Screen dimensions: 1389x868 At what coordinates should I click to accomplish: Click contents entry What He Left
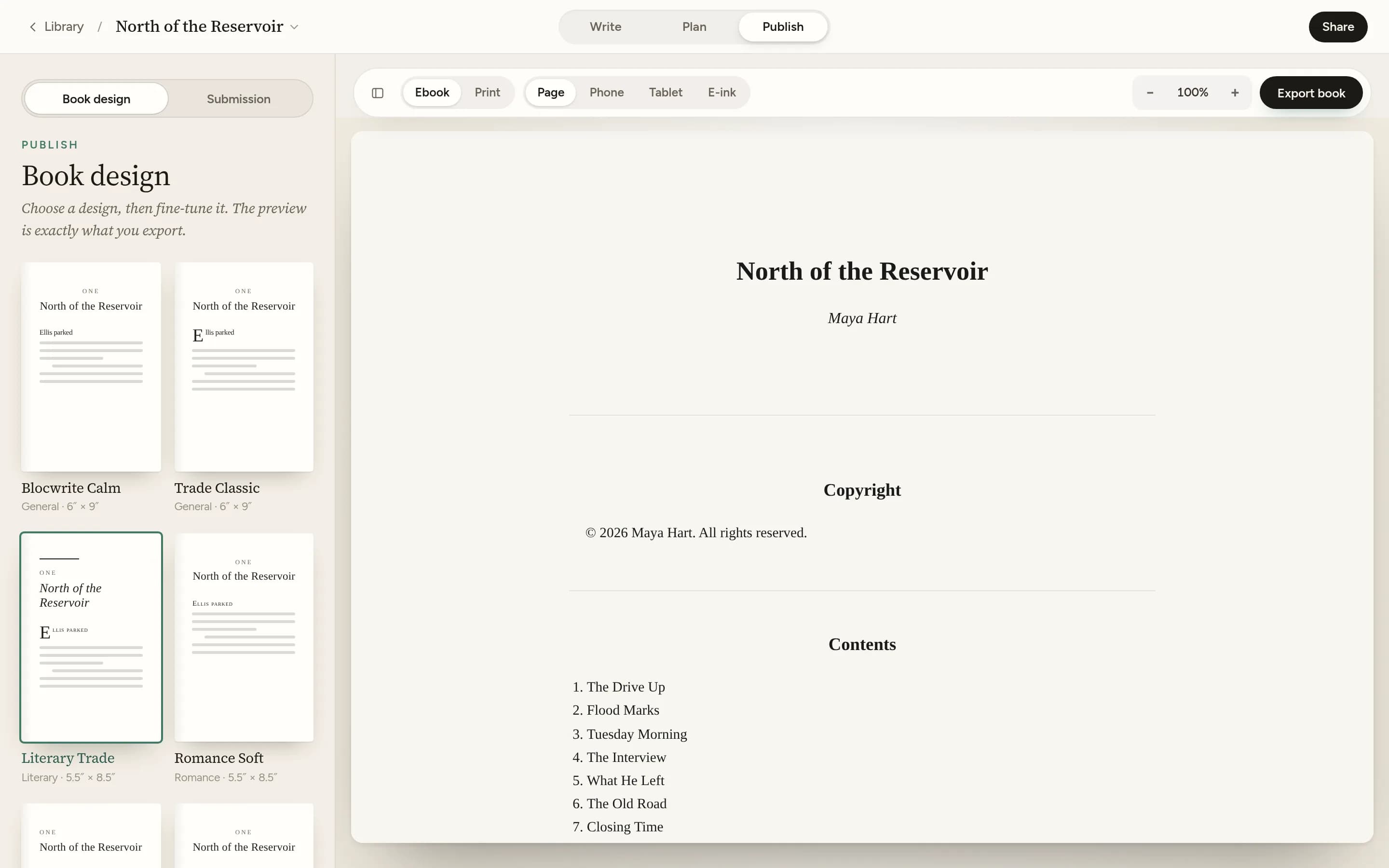625,780
